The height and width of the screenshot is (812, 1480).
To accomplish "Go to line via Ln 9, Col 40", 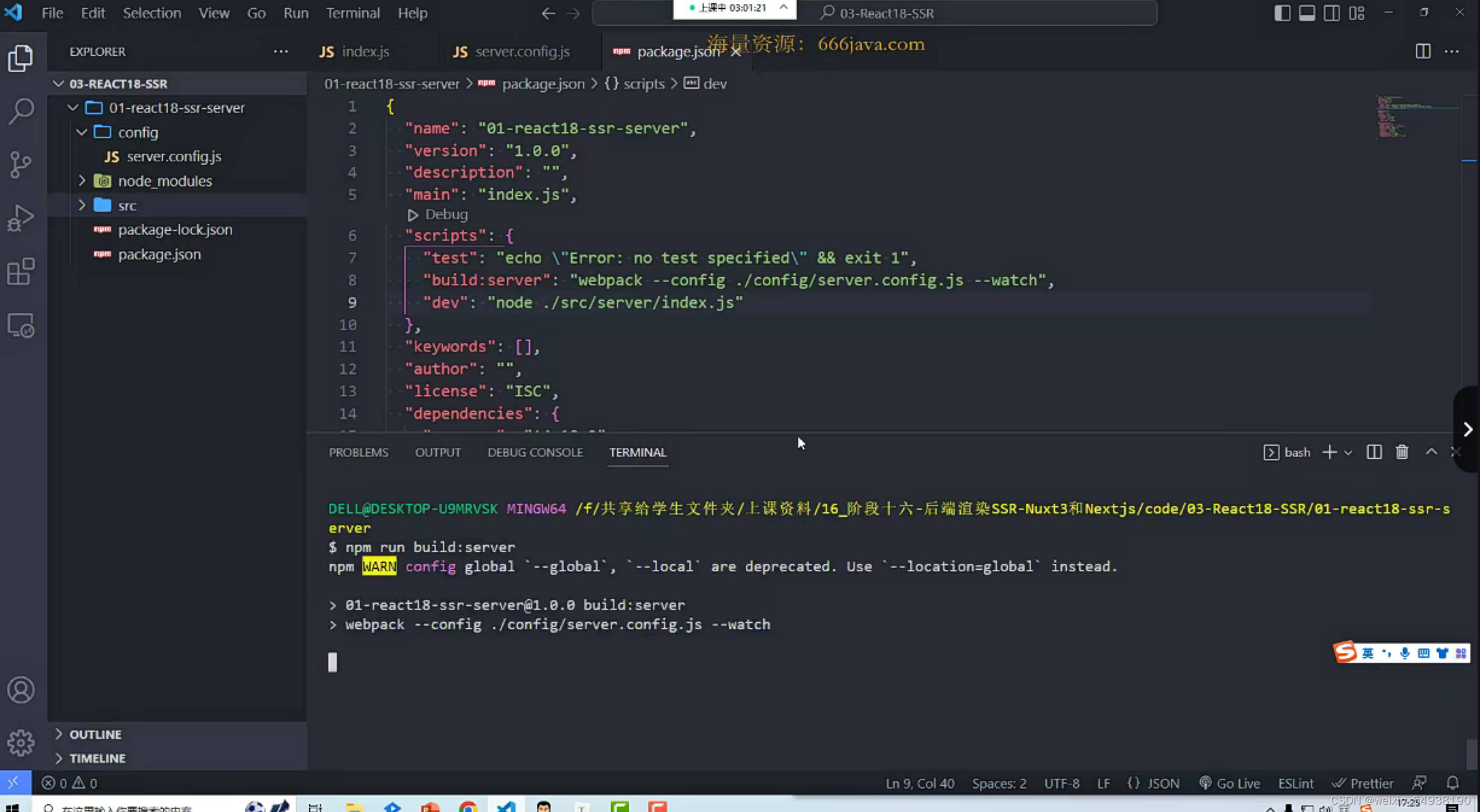I will pos(920,783).
